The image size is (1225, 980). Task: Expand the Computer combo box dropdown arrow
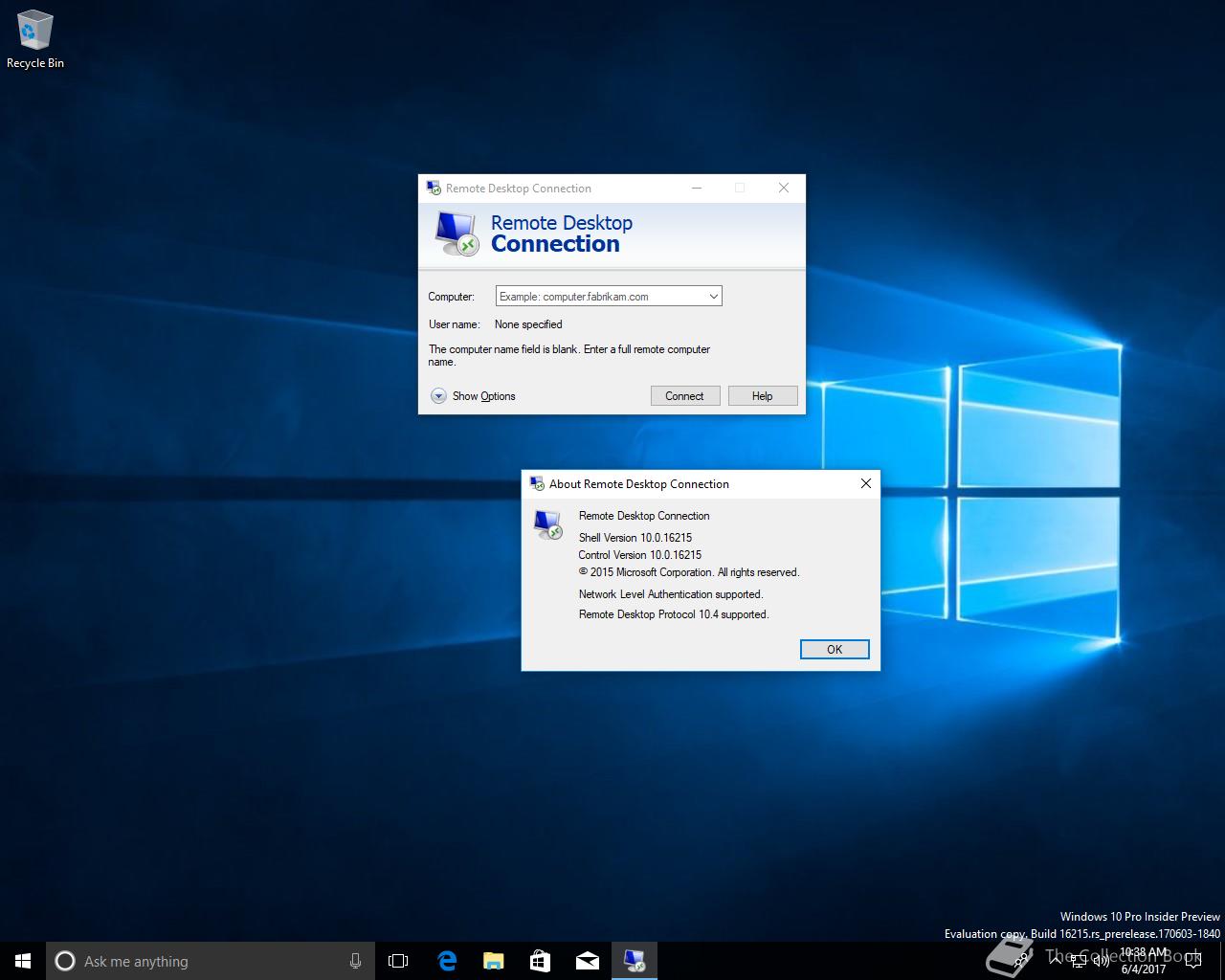713,297
